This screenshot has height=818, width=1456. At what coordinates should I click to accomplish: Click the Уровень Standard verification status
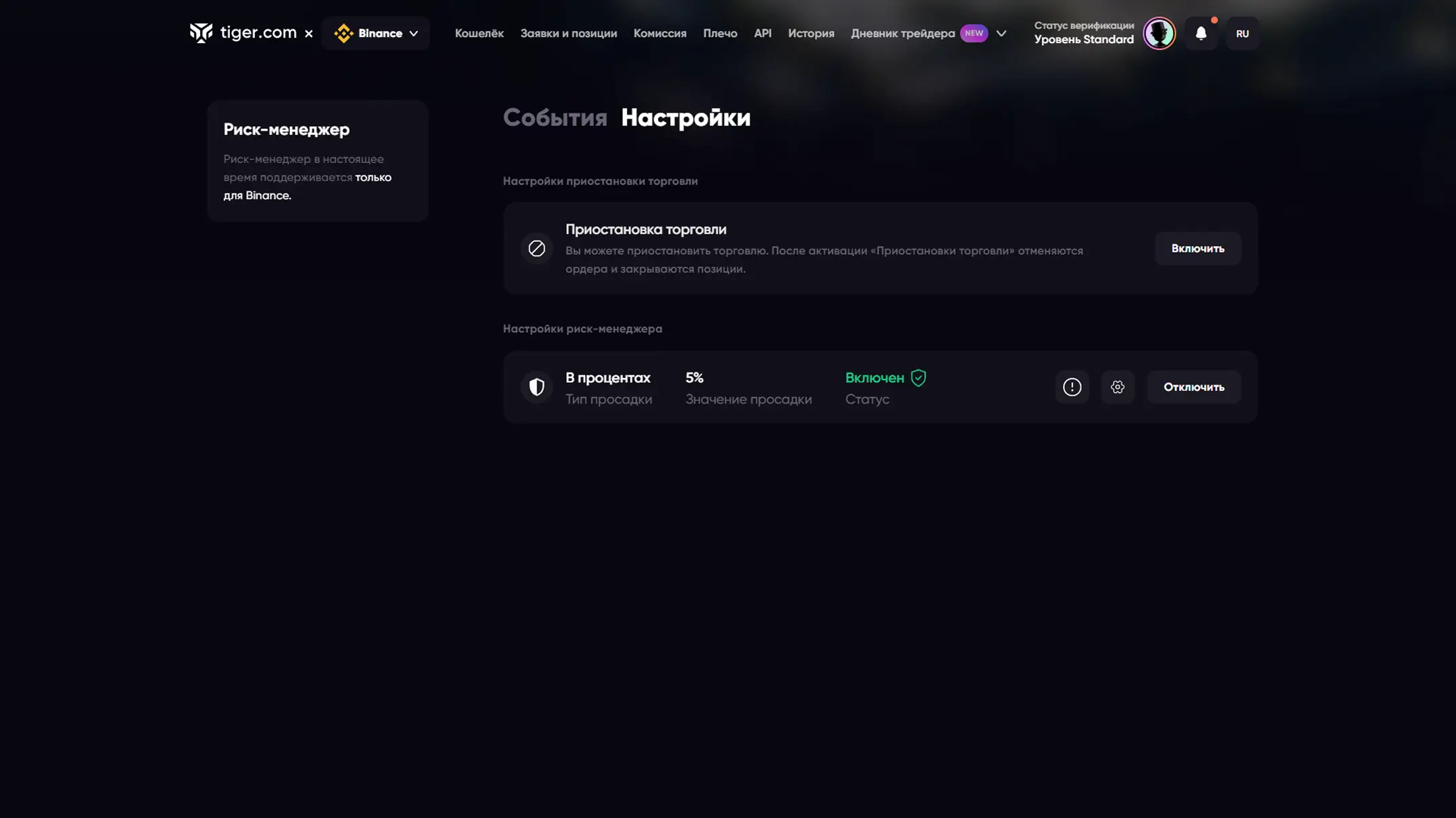pos(1083,40)
